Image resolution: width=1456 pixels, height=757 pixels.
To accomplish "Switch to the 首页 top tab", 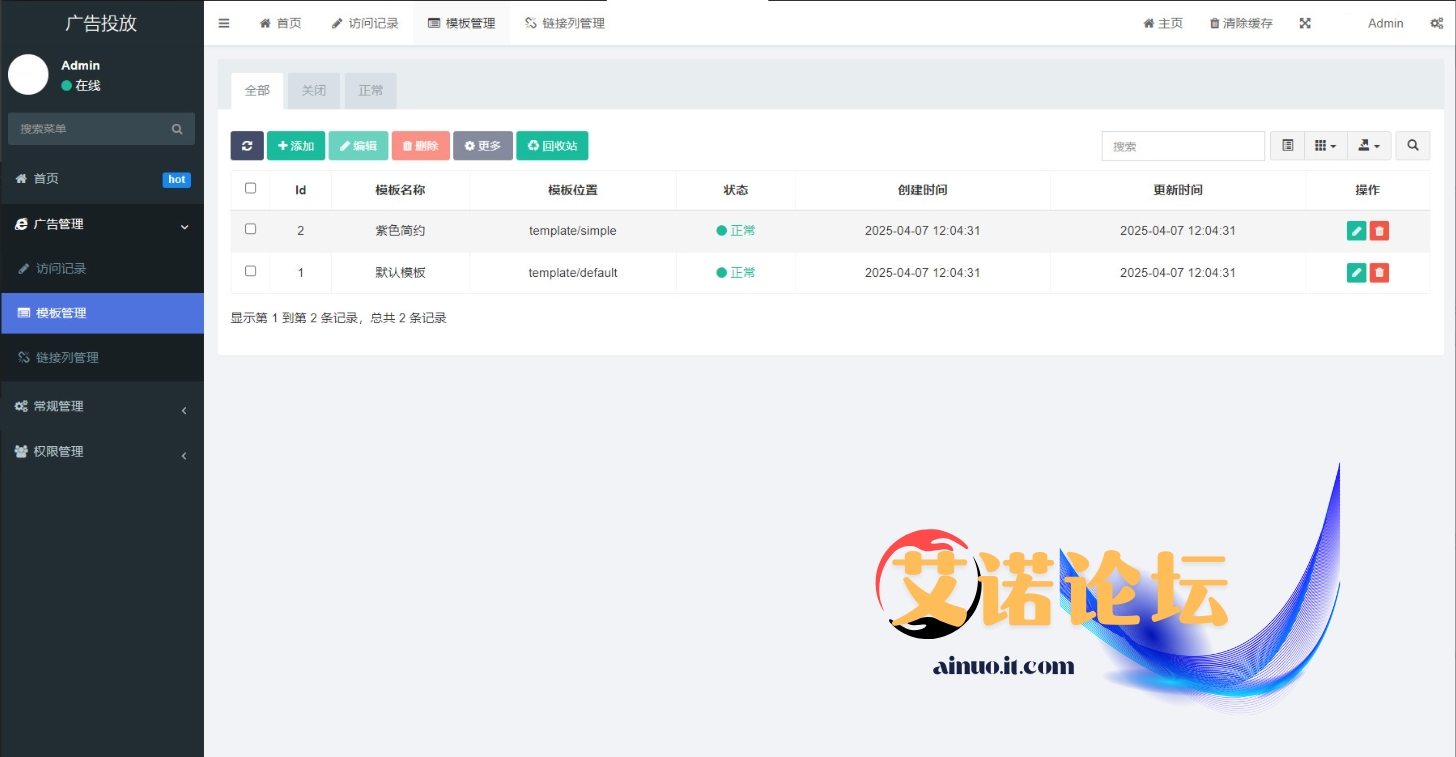I will point(280,23).
